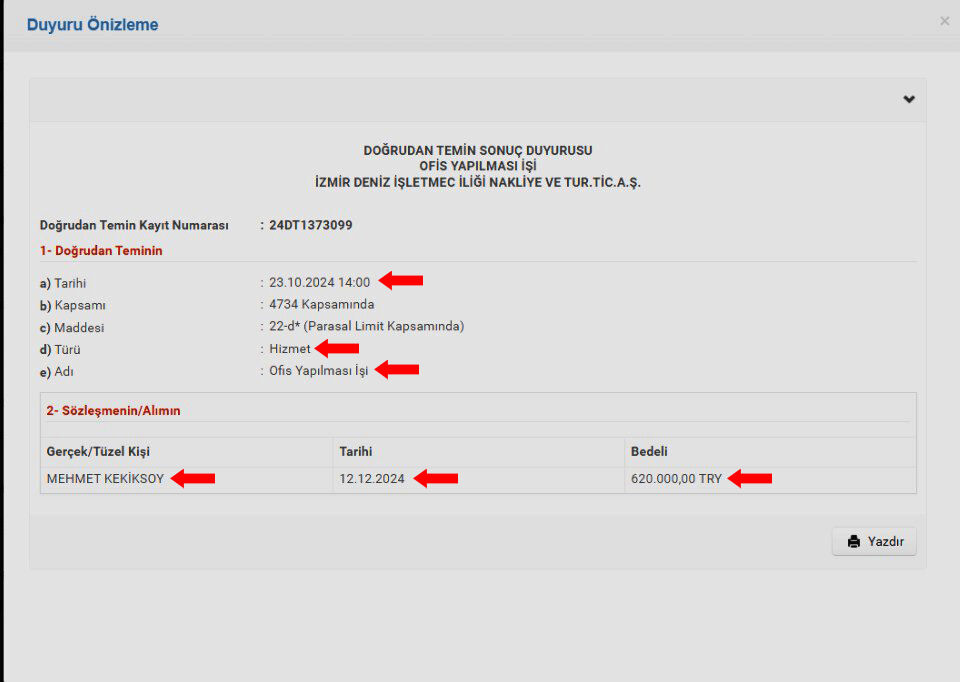960x682 pixels.
Task: Click the '2- Sözleşmenin/Alımın' section heading
Action: (x=113, y=411)
